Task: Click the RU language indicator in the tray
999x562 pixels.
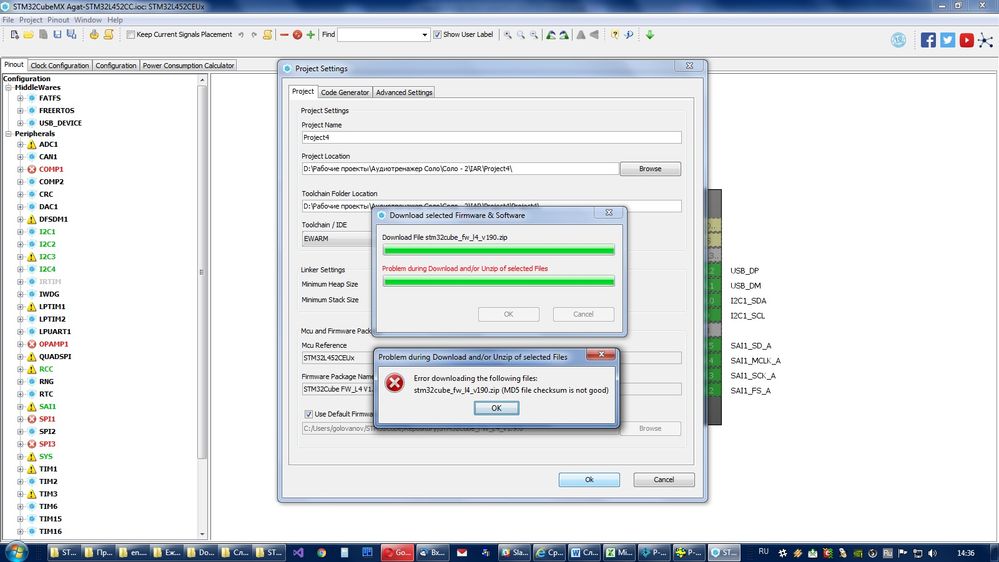Action: [763, 552]
